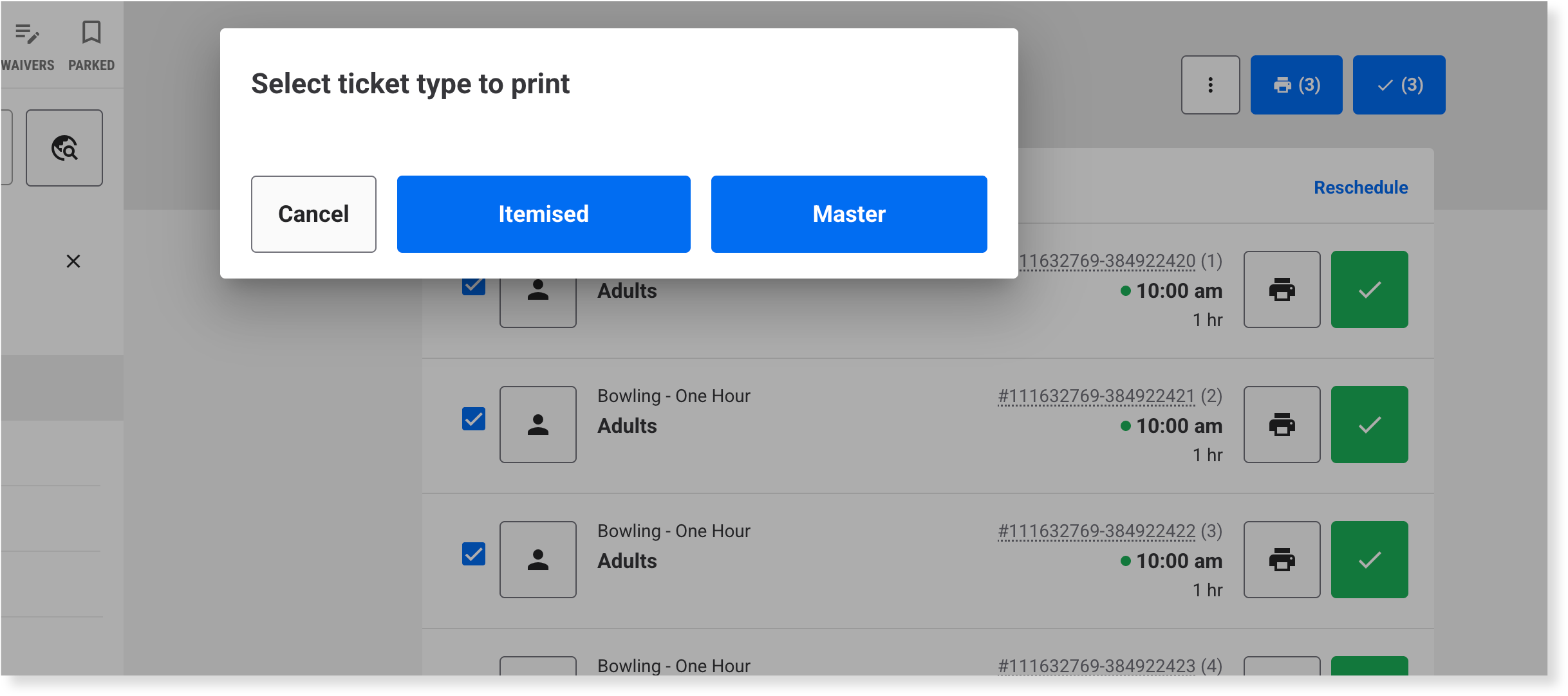Print ticket ending 384922420

click(x=1282, y=289)
